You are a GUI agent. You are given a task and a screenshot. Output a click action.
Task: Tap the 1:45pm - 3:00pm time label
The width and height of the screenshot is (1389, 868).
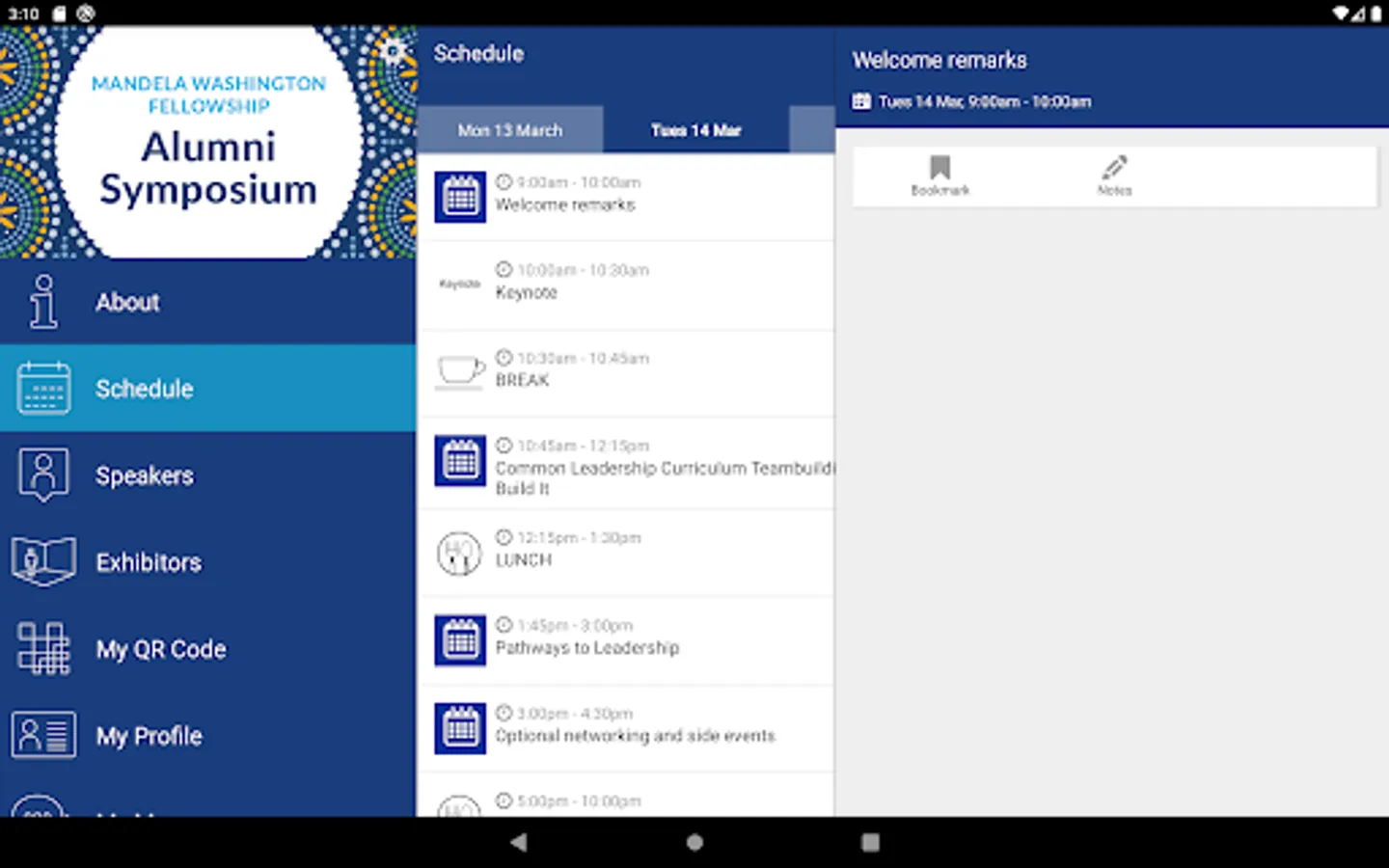[x=575, y=625]
